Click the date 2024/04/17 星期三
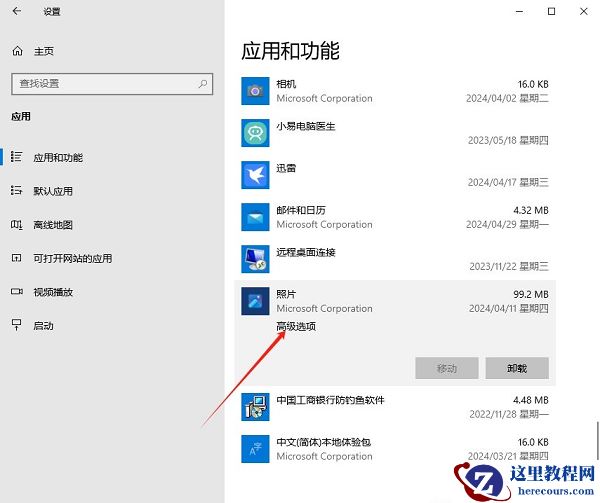600x503 pixels. 508,182
